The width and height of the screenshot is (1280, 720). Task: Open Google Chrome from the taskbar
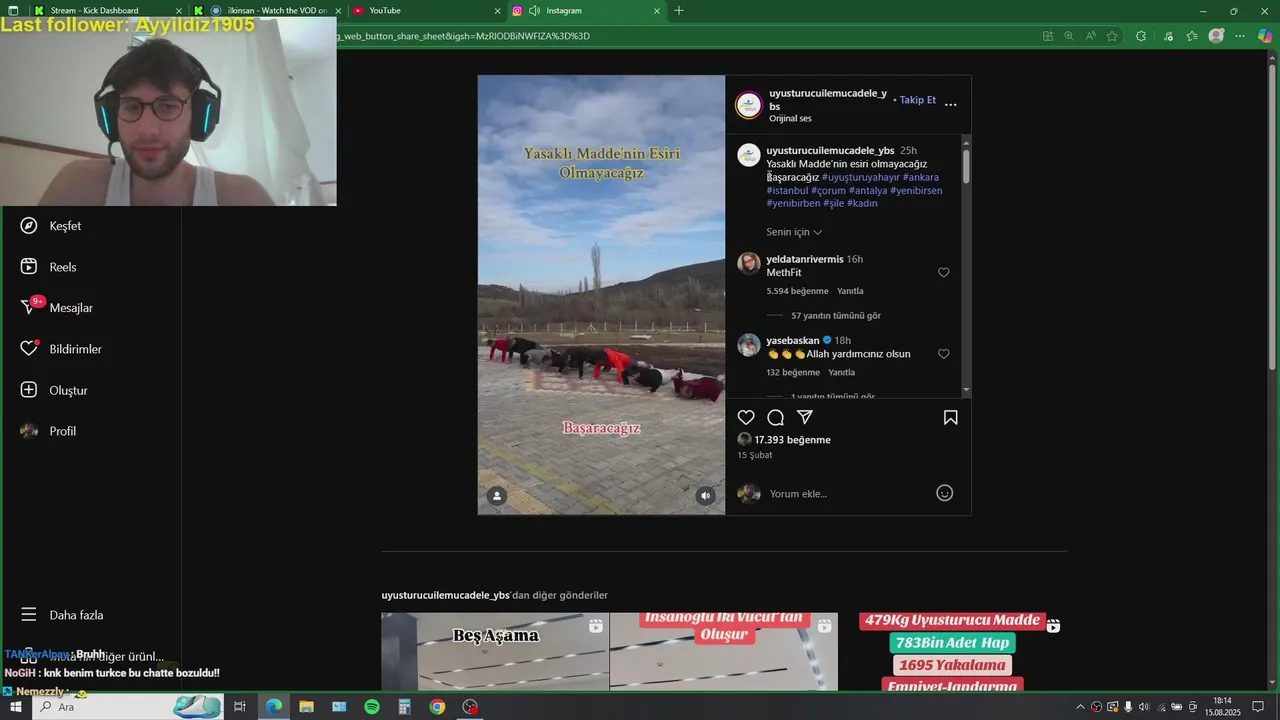tap(437, 707)
